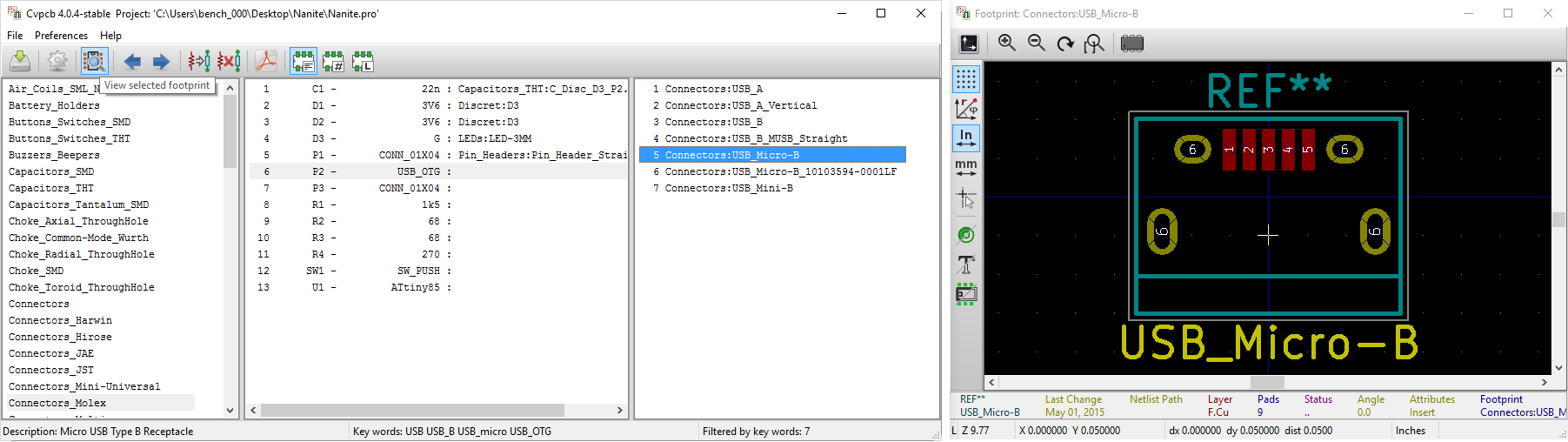The width and height of the screenshot is (1568, 442).
Task: Toggle filter footprint list by library
Action: 363,61
